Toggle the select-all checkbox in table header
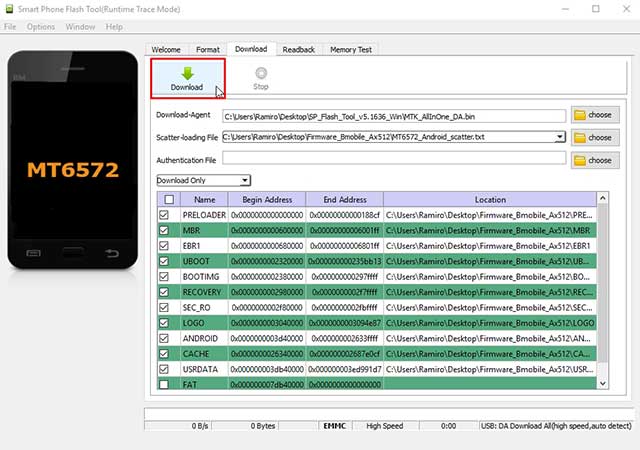640x450 pixels. [x=169, y=200]
